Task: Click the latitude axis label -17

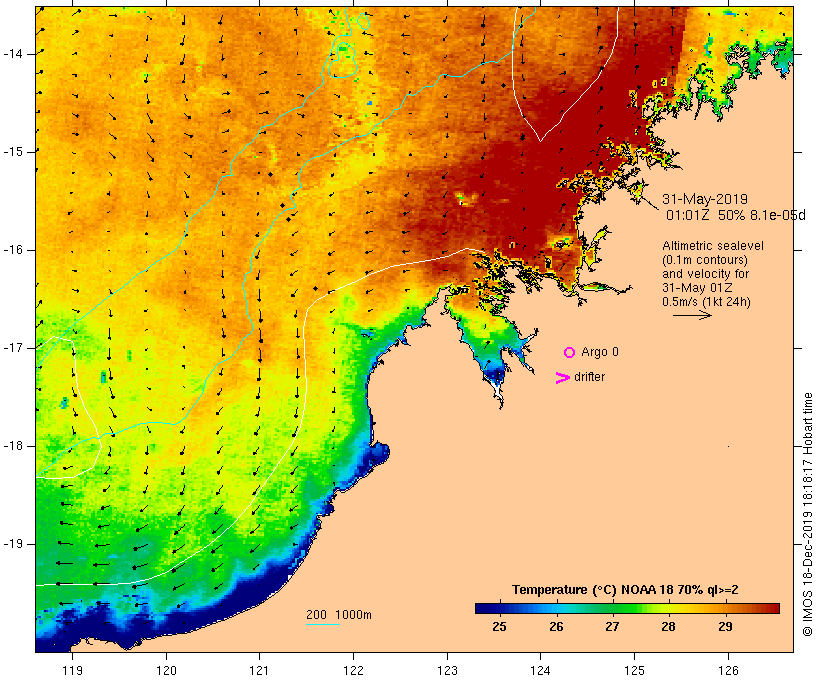Action: pos(13,348)
